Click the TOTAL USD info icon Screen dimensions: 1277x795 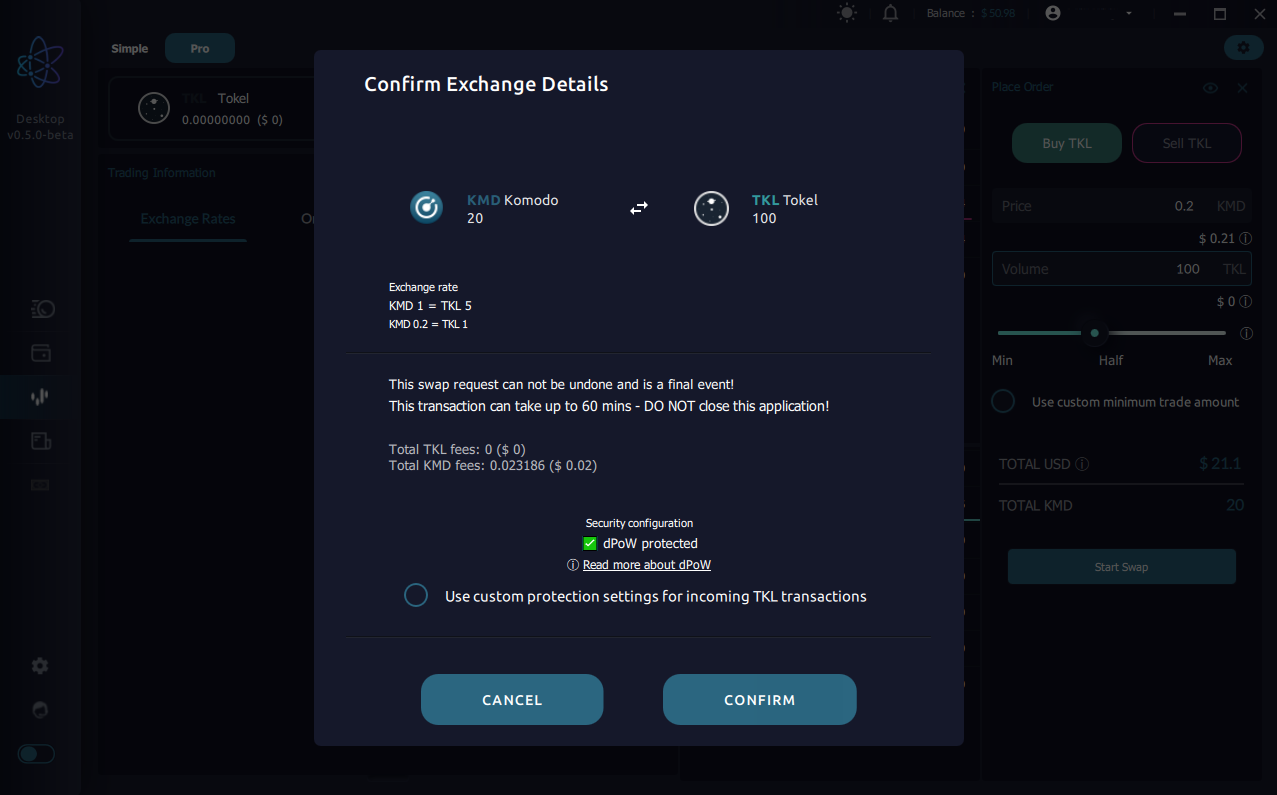(1083, 464)
